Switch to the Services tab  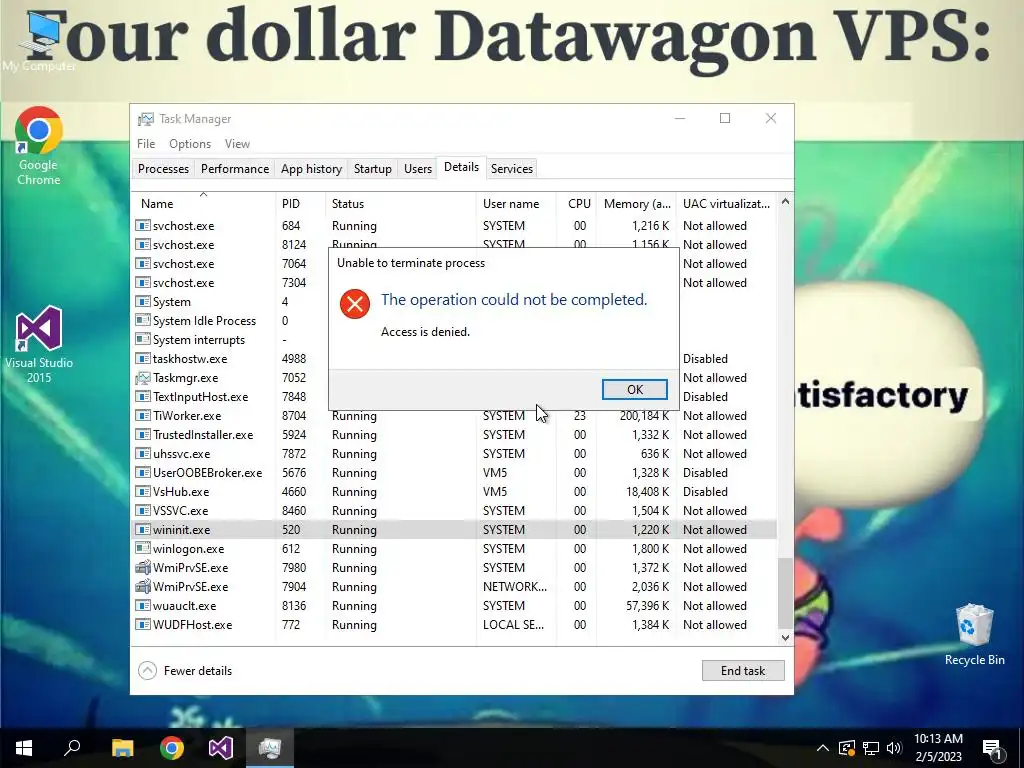pyautogui.click(x=512, y=168)
